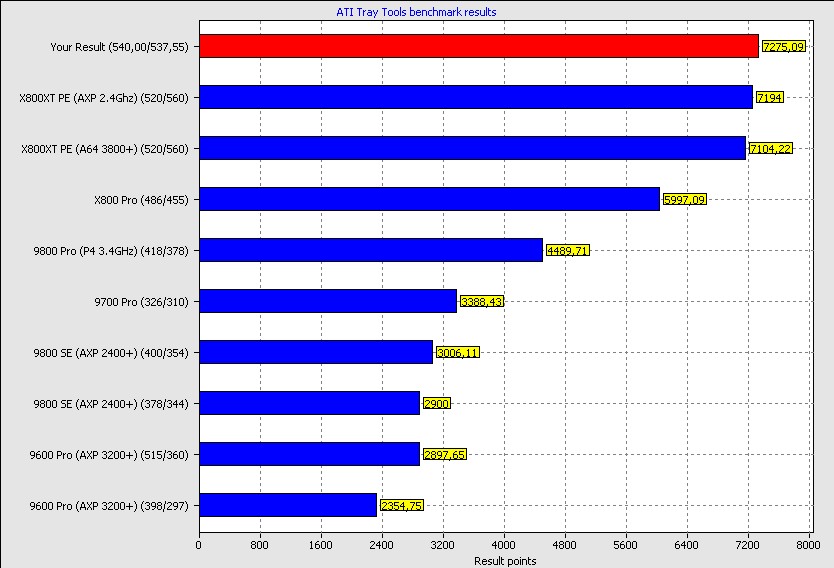Click the 7104,22 value label
Image resolution: width=834 pixels, height=568 pixels.
point(771,149)
